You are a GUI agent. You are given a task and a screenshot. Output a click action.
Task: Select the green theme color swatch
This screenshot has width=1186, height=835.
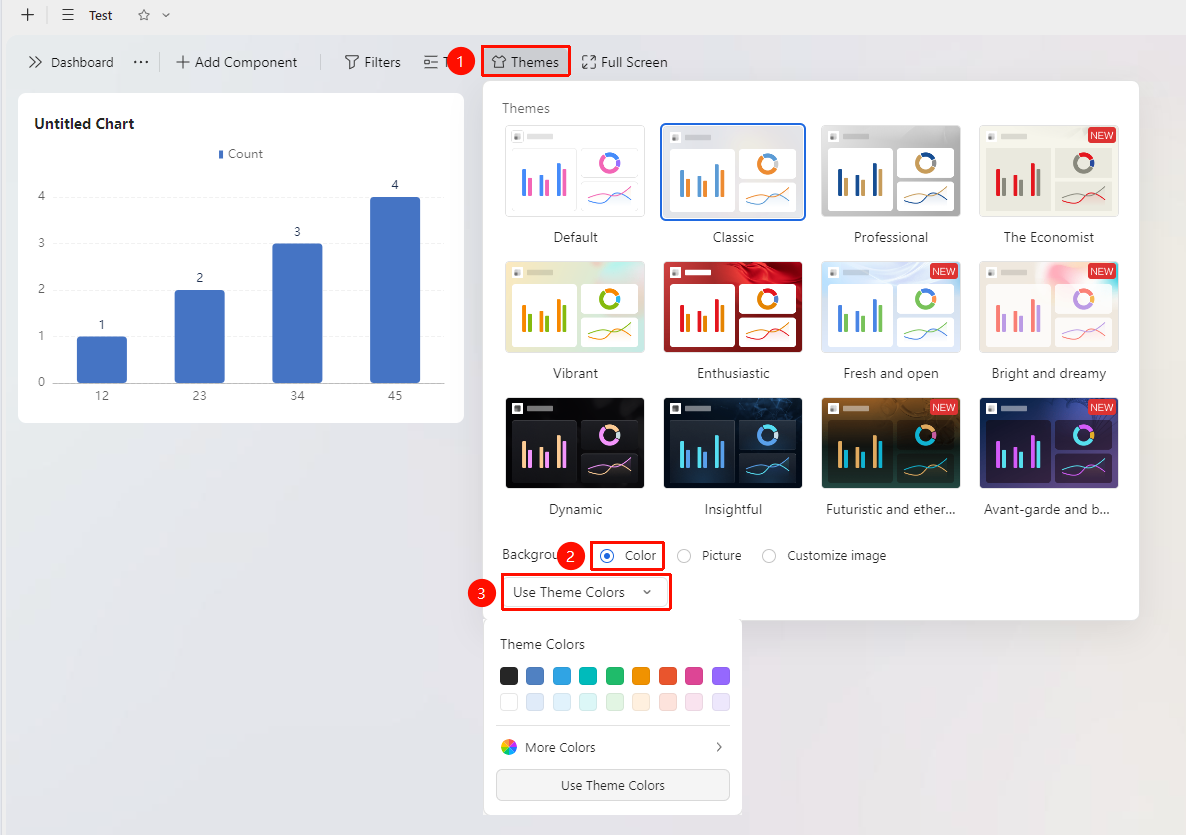tap(615, 675)
